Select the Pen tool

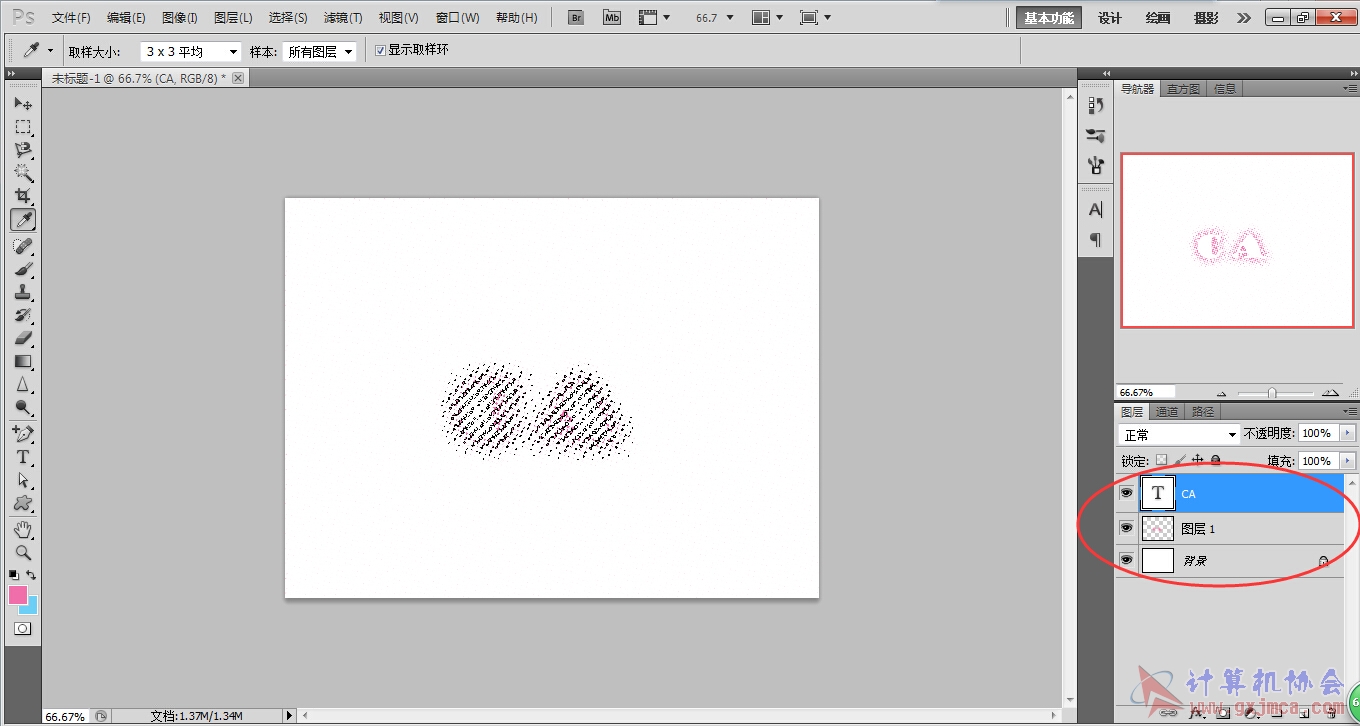tap(23, 434)
